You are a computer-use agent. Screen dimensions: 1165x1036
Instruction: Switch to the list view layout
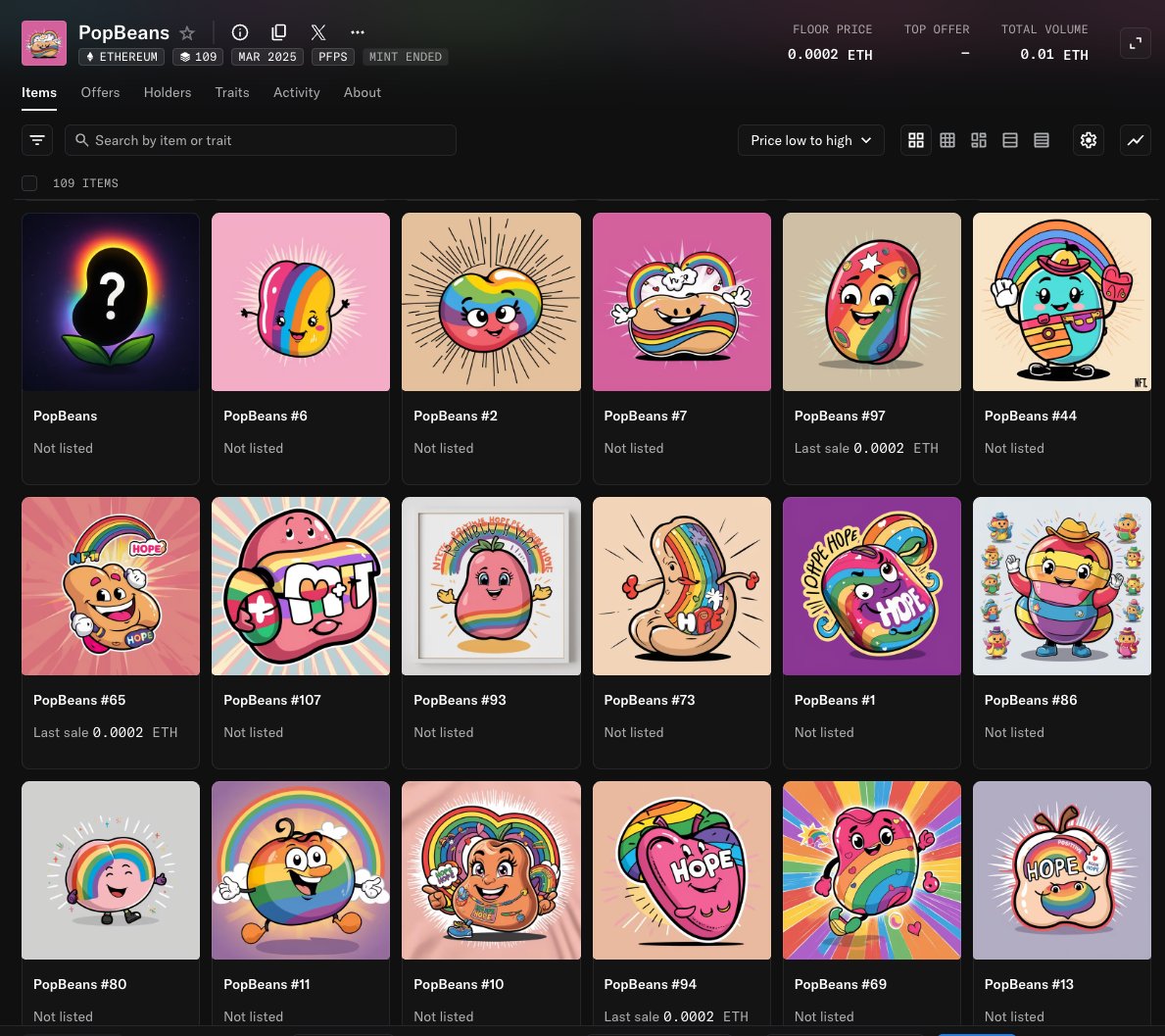click(x=1010, y=140)
